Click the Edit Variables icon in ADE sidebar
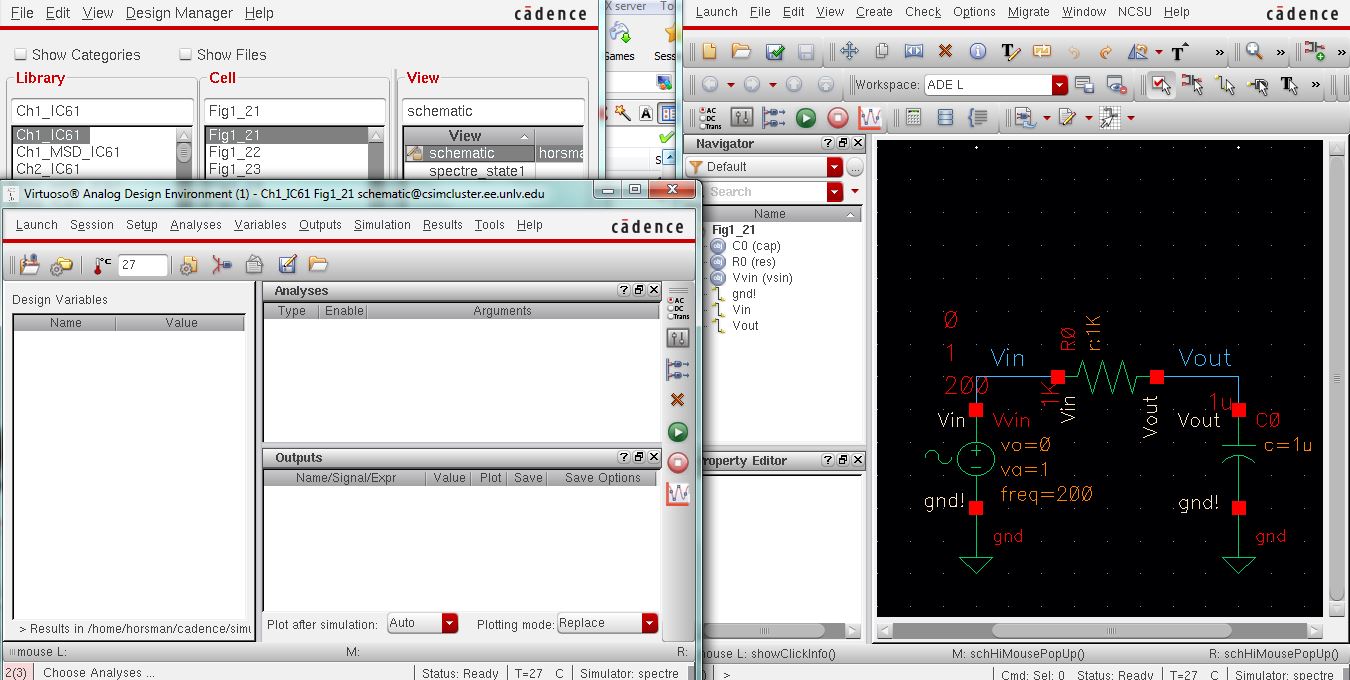The height and width of the screenshot is (680, 1350). pos(678,338)
